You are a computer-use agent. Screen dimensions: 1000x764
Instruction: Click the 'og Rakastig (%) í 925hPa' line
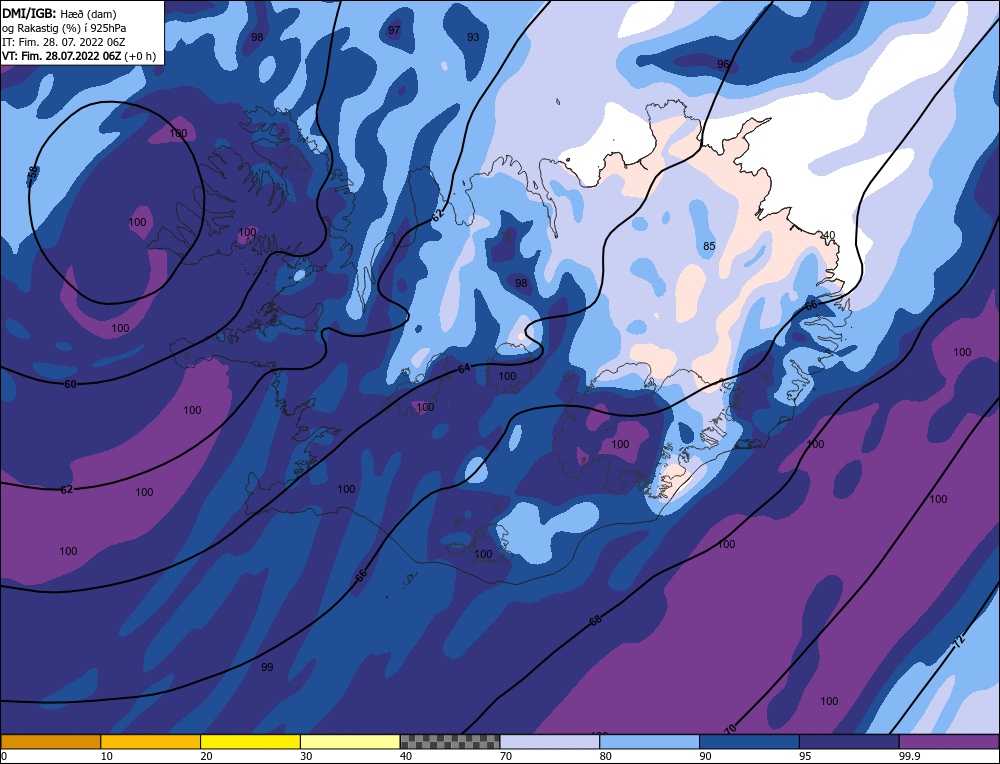coord(64,27)
